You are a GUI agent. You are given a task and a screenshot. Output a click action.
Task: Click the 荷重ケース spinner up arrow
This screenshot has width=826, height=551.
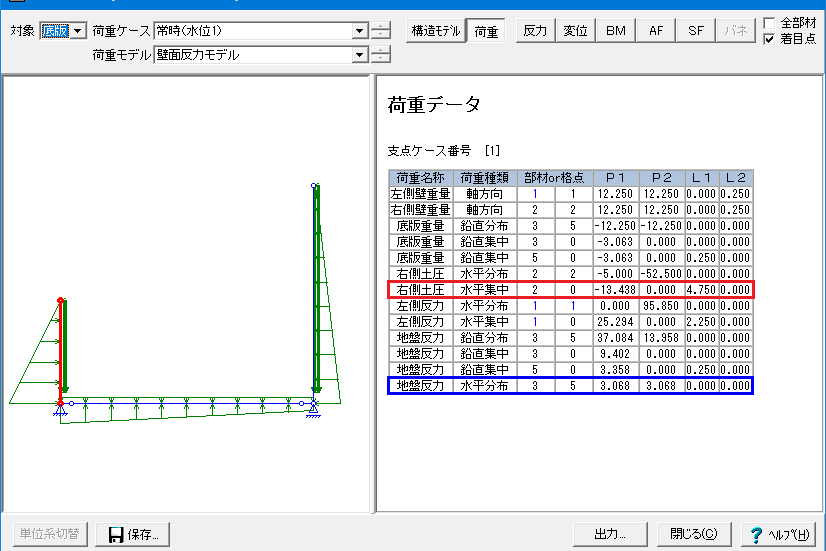[380, 26]
